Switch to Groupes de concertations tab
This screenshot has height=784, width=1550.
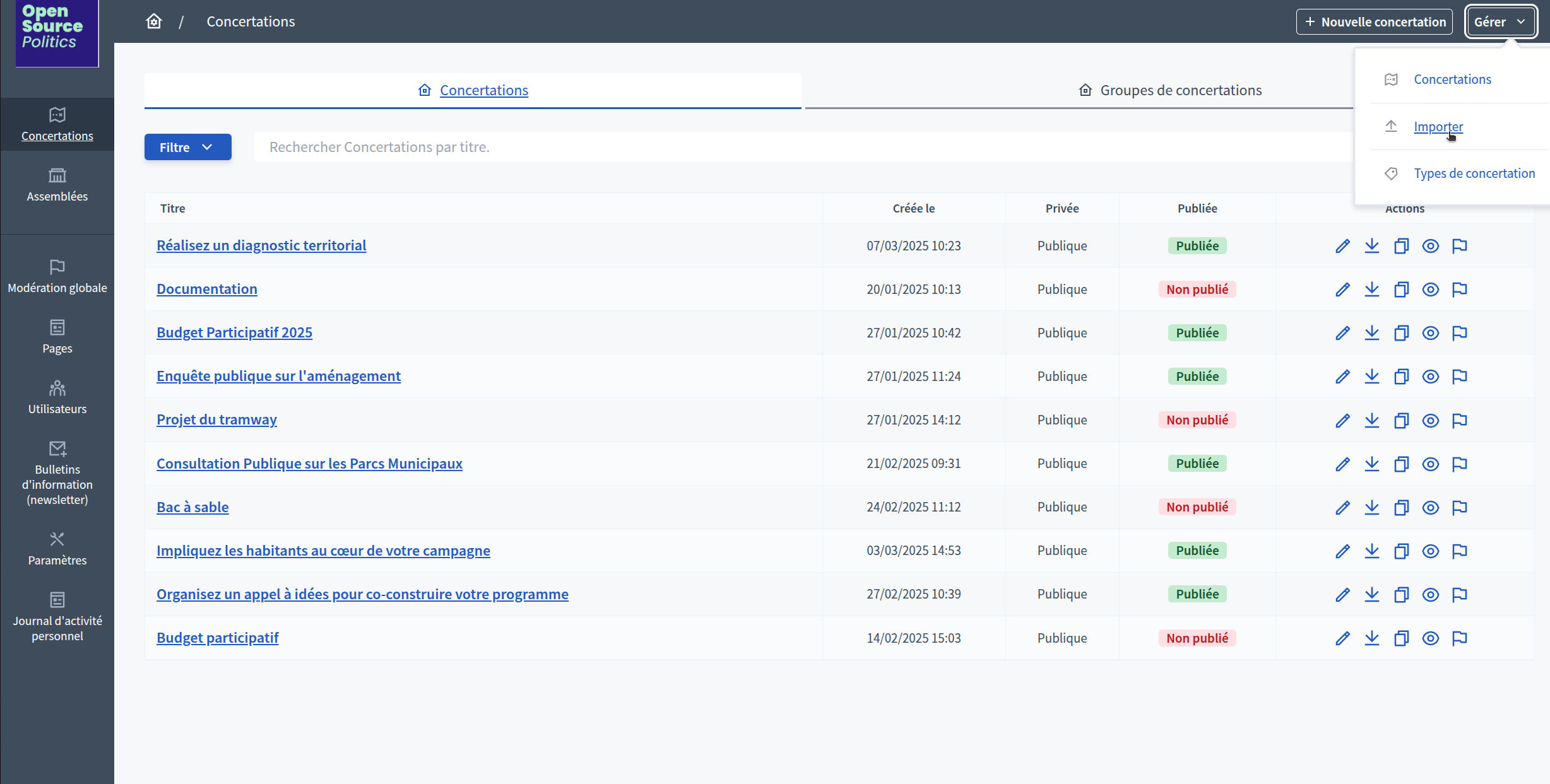tap(1180, 90)
